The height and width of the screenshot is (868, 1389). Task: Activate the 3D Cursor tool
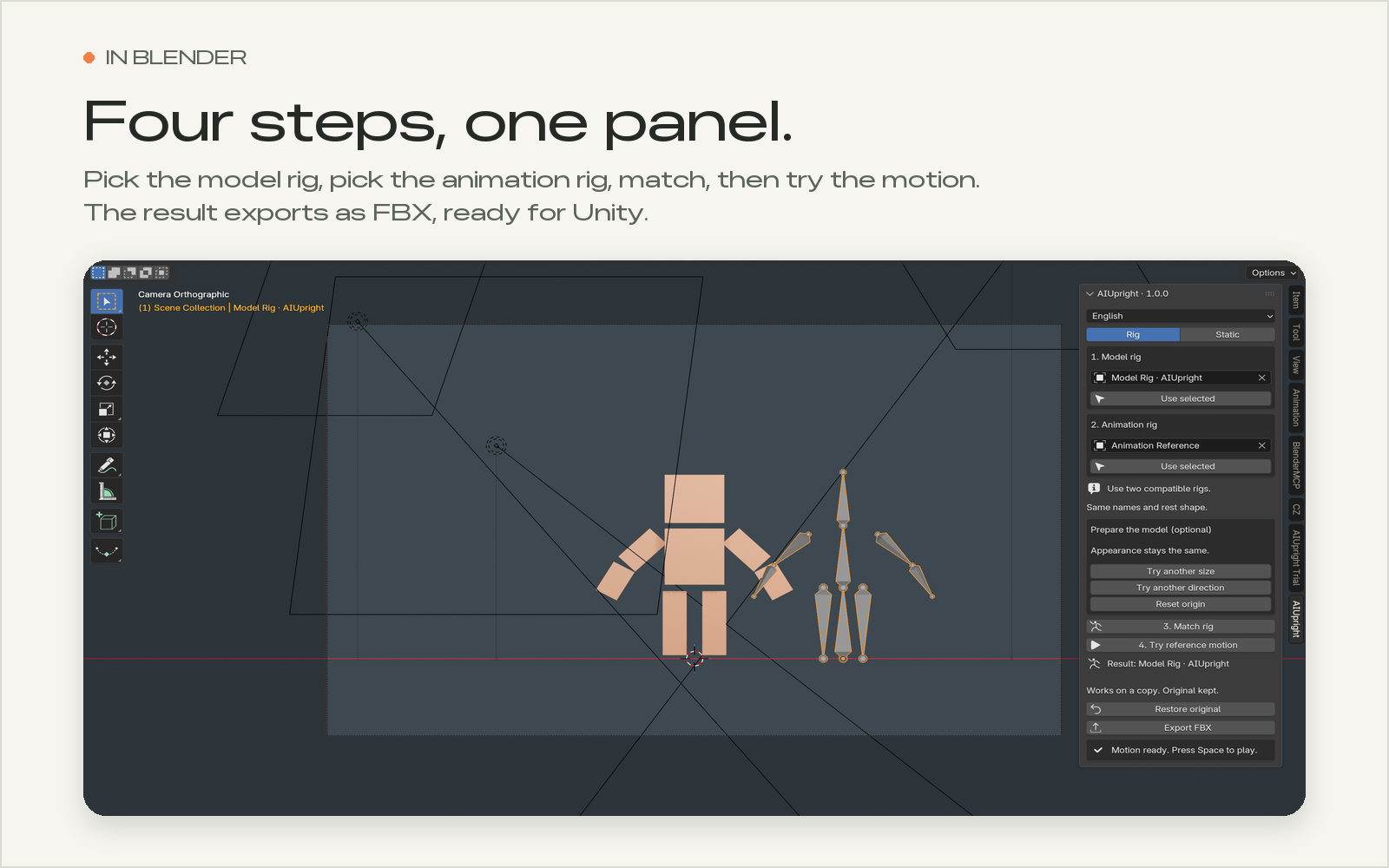(x=107, y=327)
